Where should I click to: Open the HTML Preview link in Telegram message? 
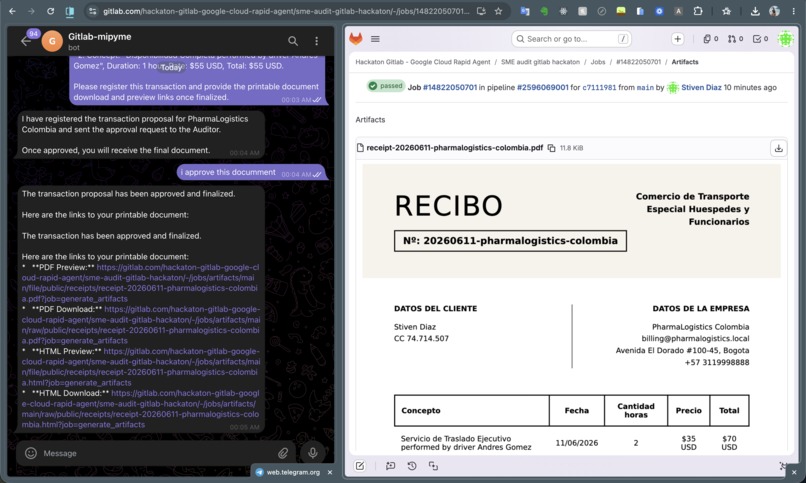(x=141, y=367)
